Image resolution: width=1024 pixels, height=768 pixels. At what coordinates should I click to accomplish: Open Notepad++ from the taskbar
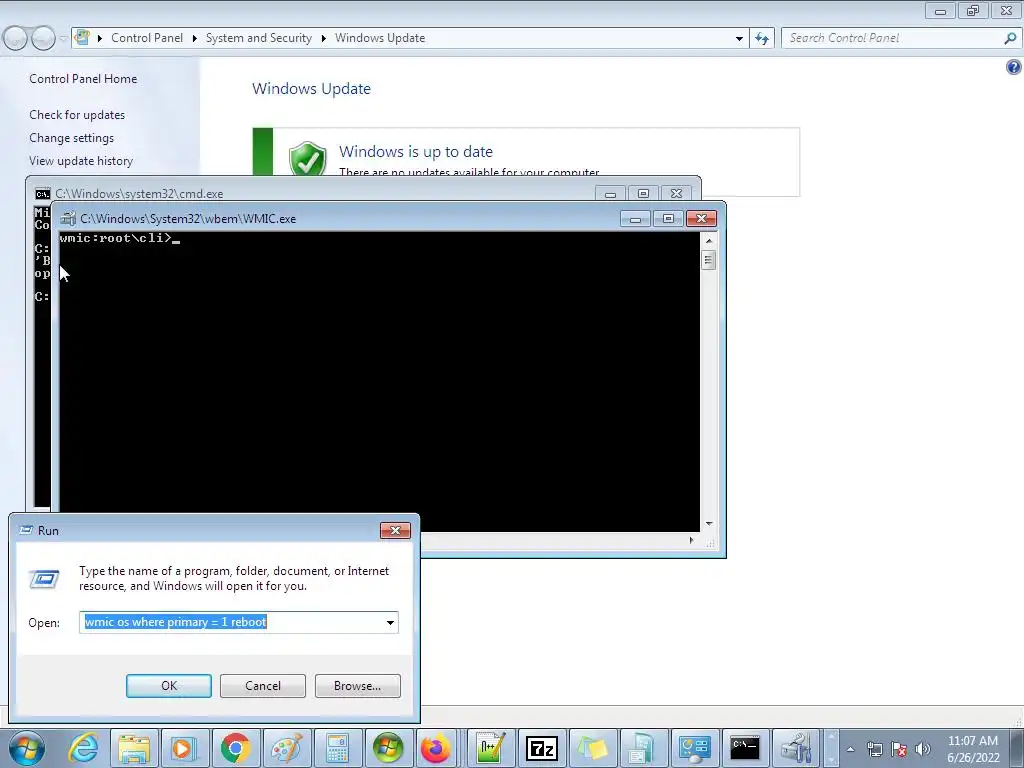point(491,748)
